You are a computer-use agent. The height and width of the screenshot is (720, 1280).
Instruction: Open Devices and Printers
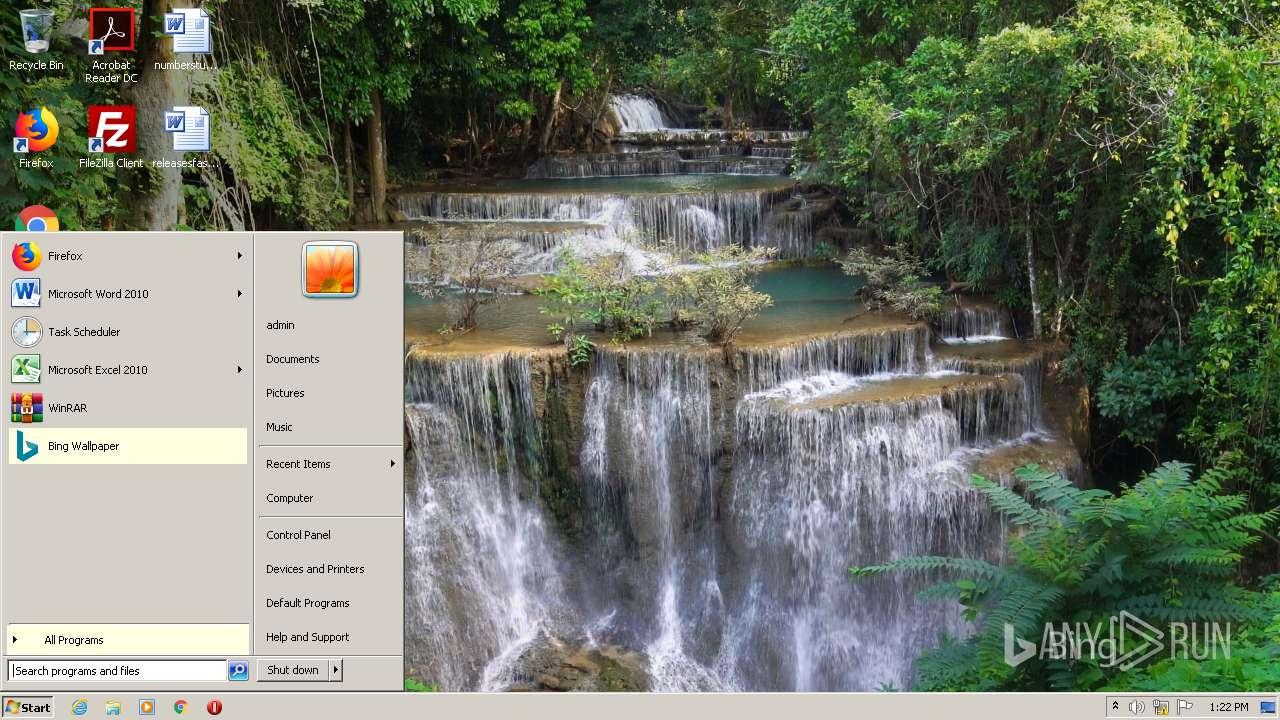click(x=330, y=569)
